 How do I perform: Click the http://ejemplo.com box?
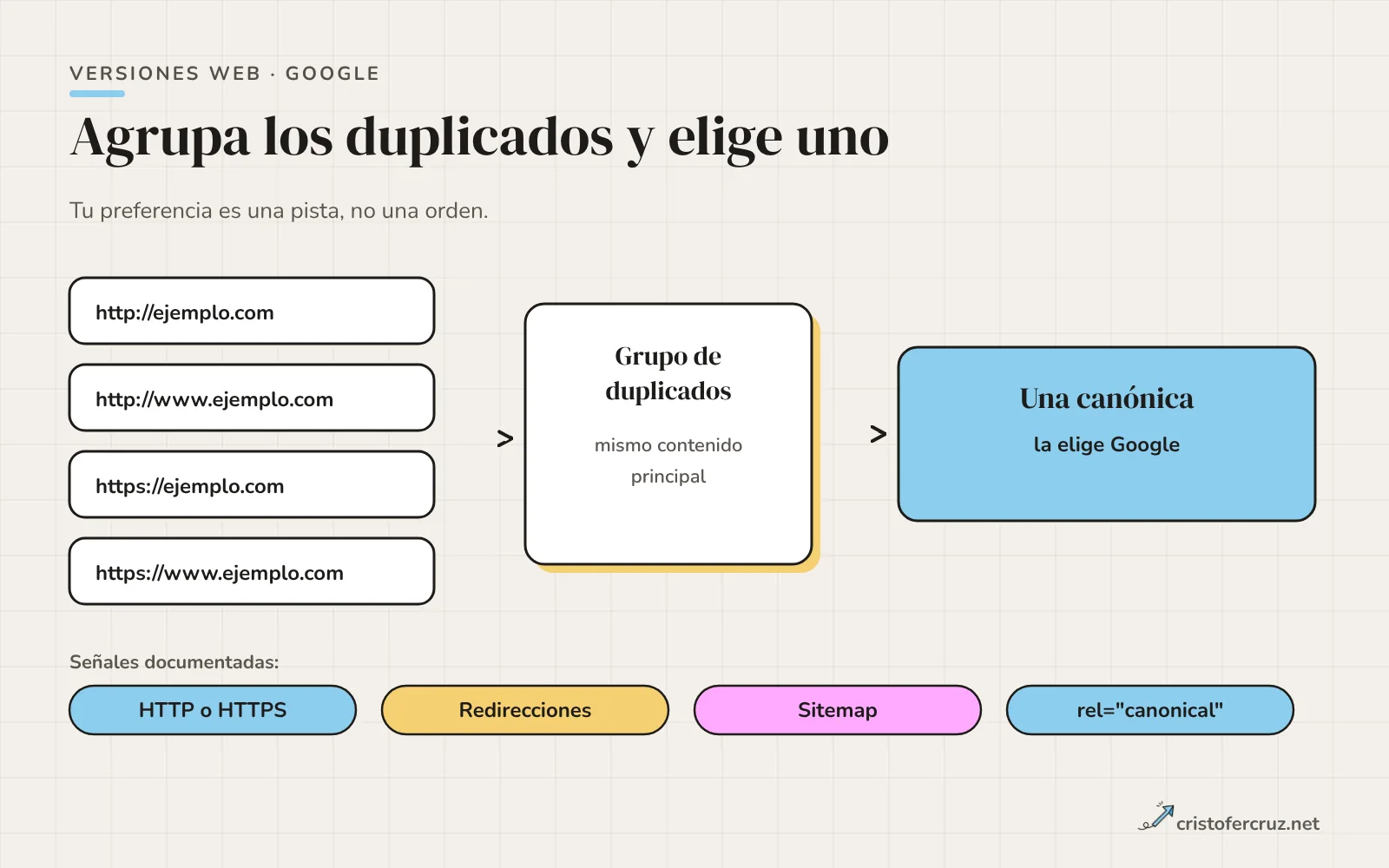(252, 311)
